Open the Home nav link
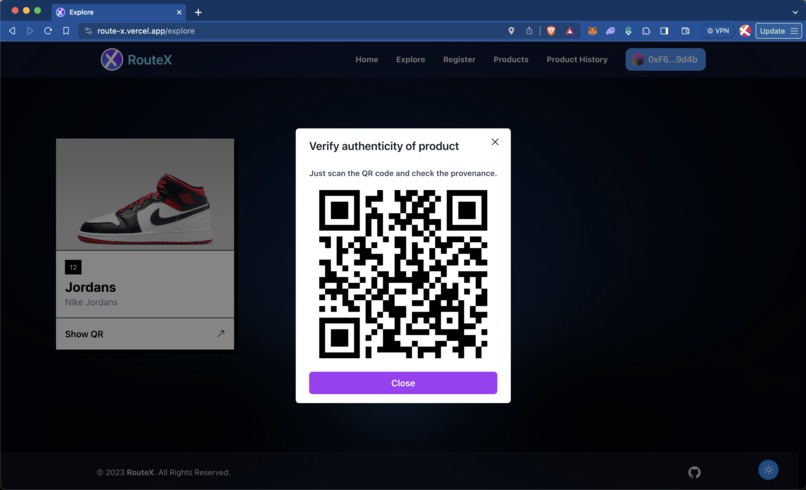This screenshot has width=806, height=490. [367, 60]
